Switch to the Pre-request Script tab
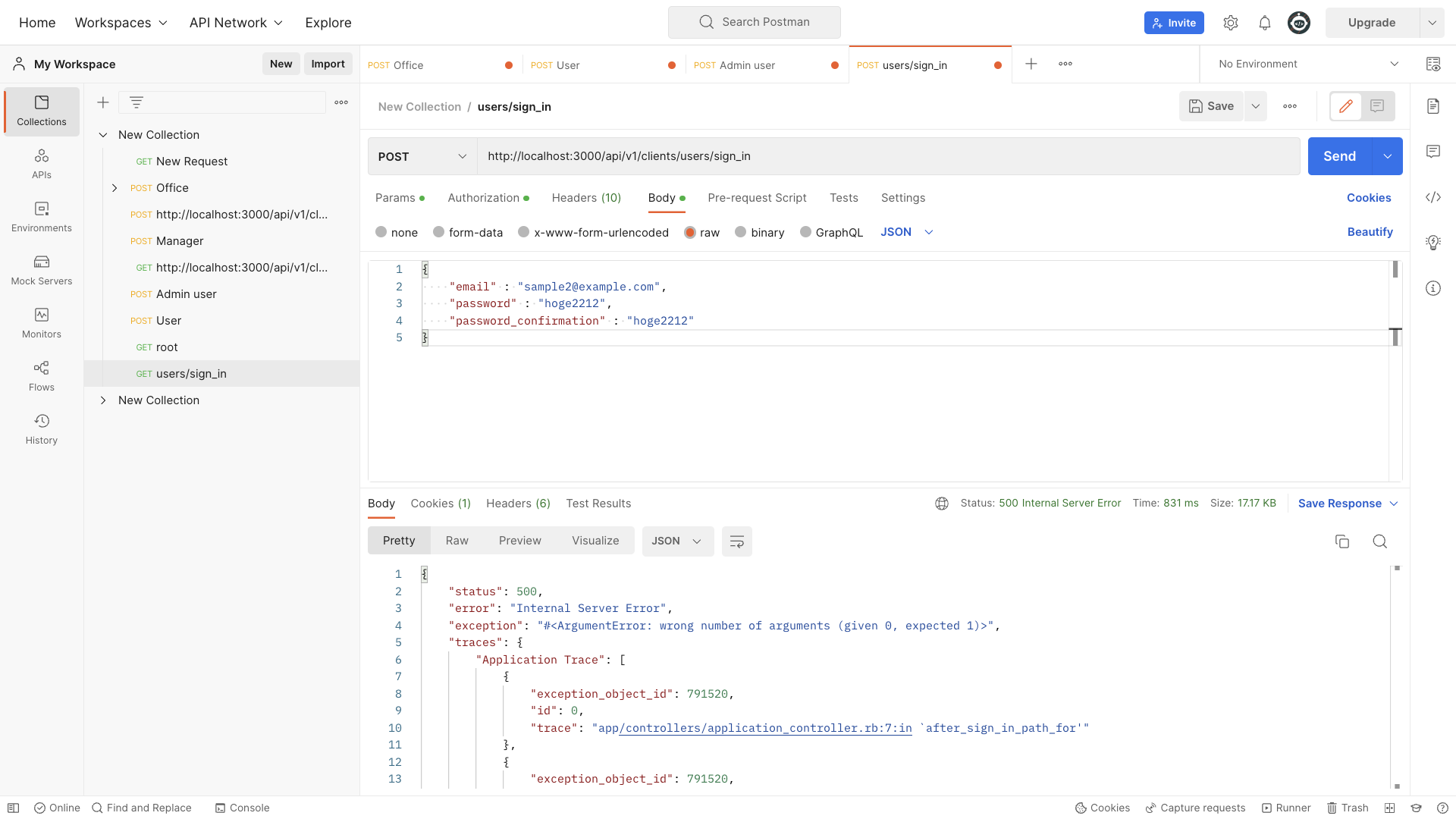The width and height of the screenshot is (1456, 819). (756, 198)
